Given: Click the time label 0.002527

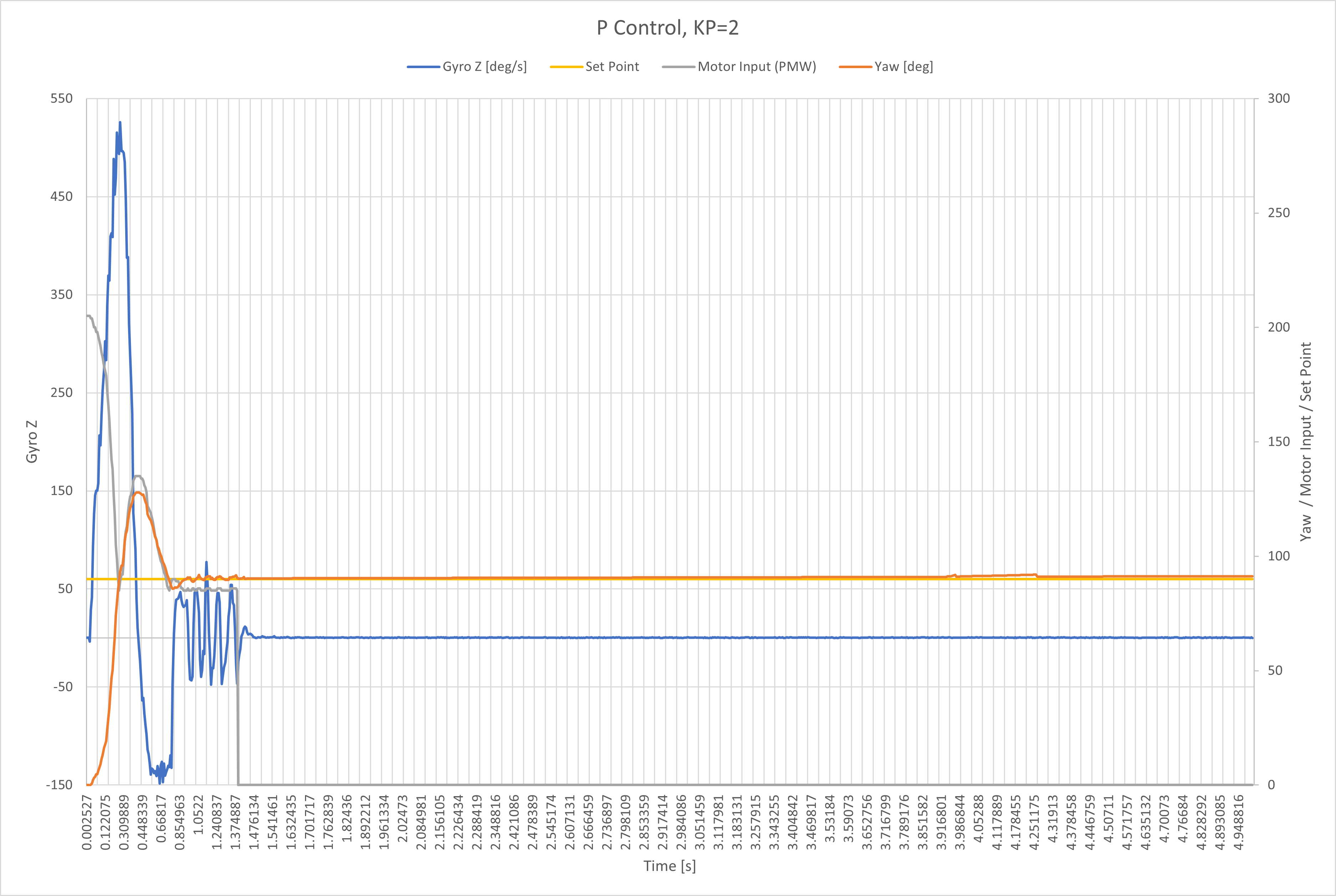Looking at the screenshot, I should 87,822.
